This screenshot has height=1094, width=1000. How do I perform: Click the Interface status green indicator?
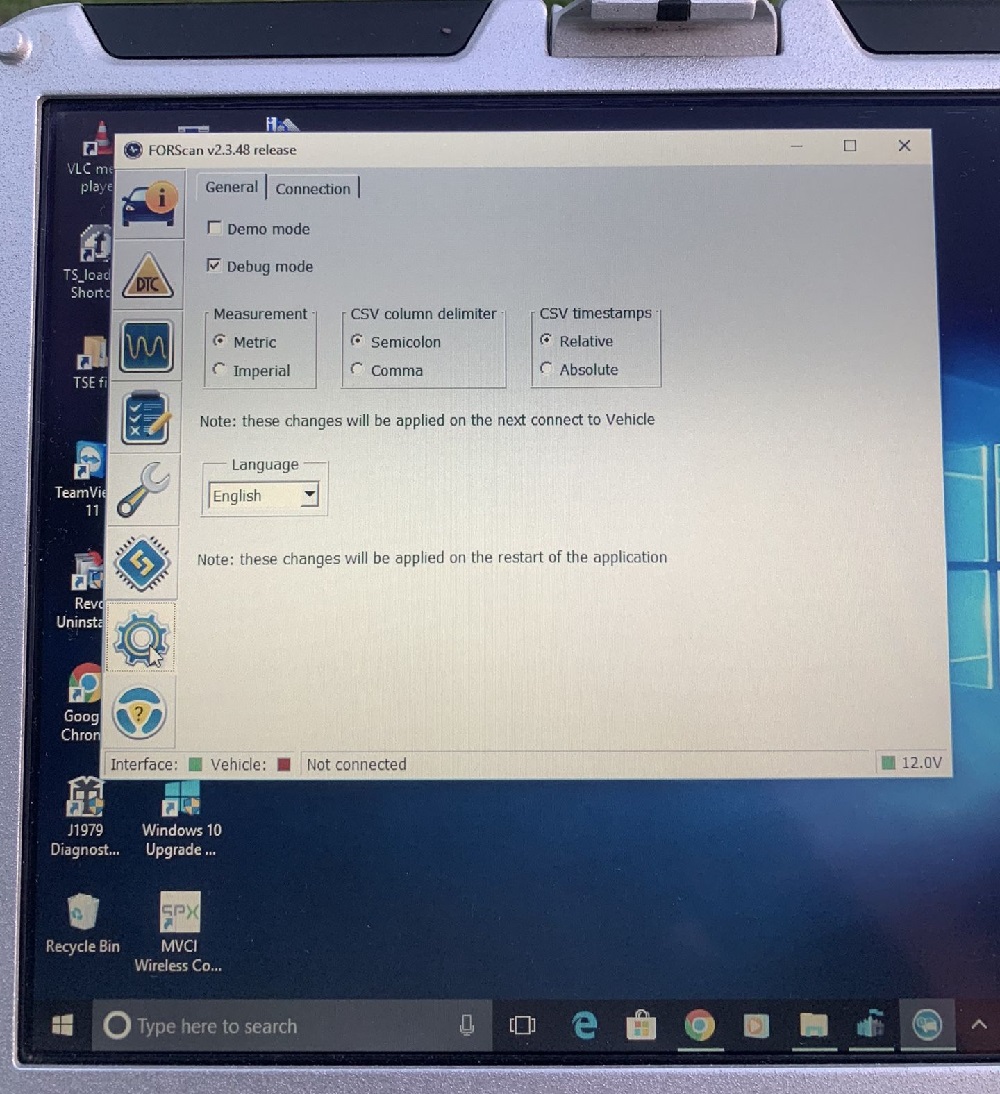pyautogui.click(x=195, y=764)
